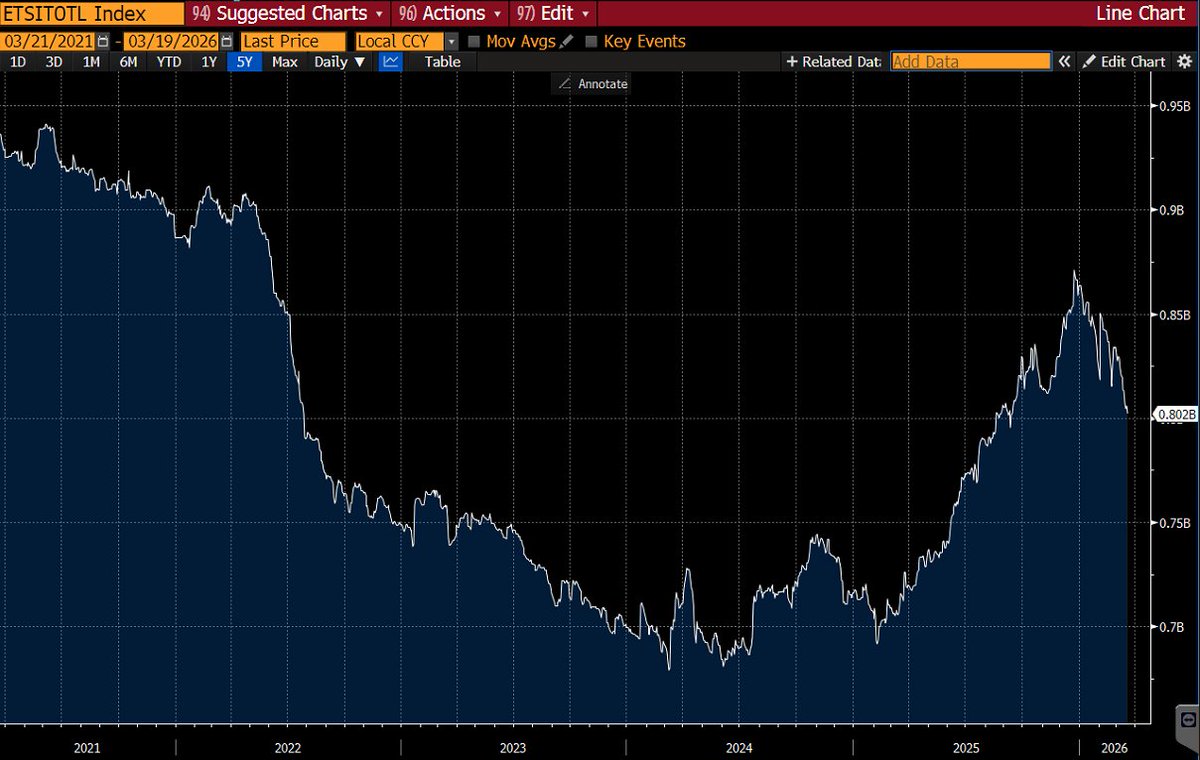Switch to the Table view
Viewport: 1200px width, 760px height.
(442, 61)
